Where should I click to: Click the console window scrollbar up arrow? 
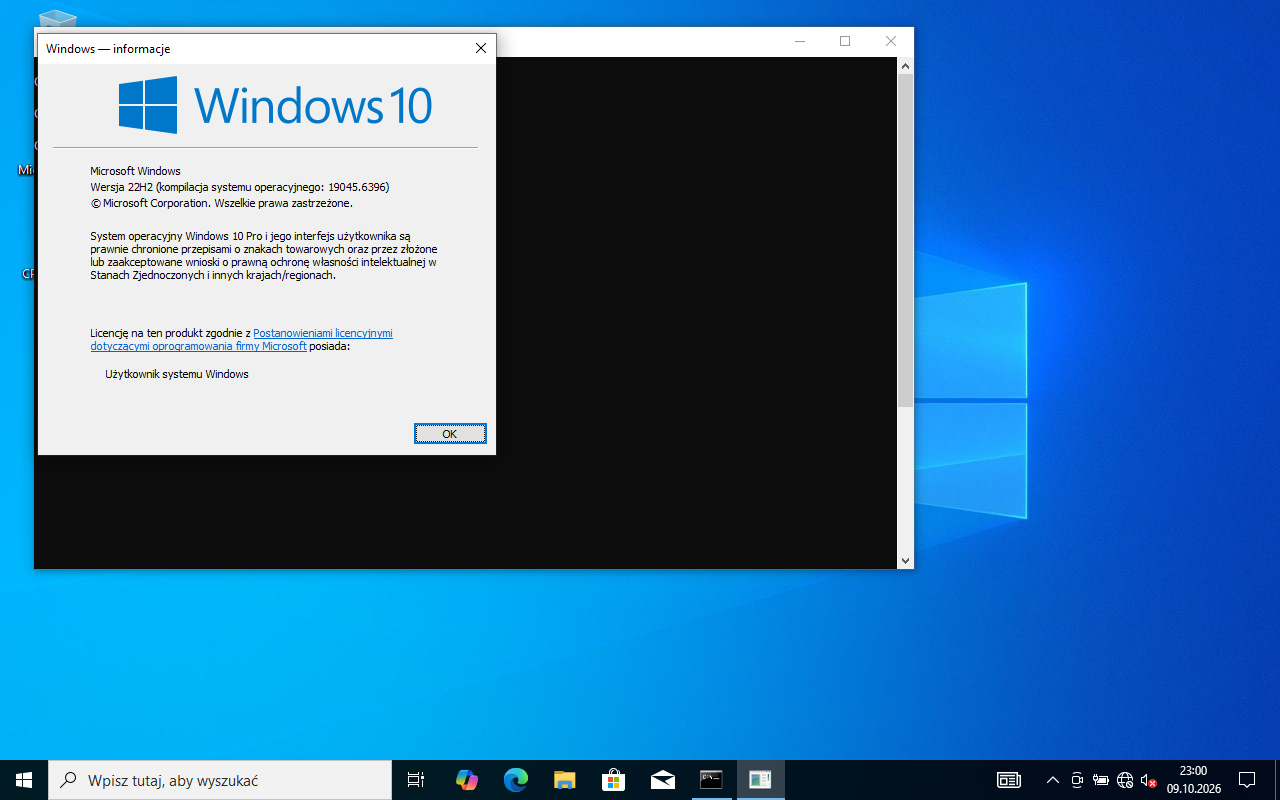[x=905, y=66]
